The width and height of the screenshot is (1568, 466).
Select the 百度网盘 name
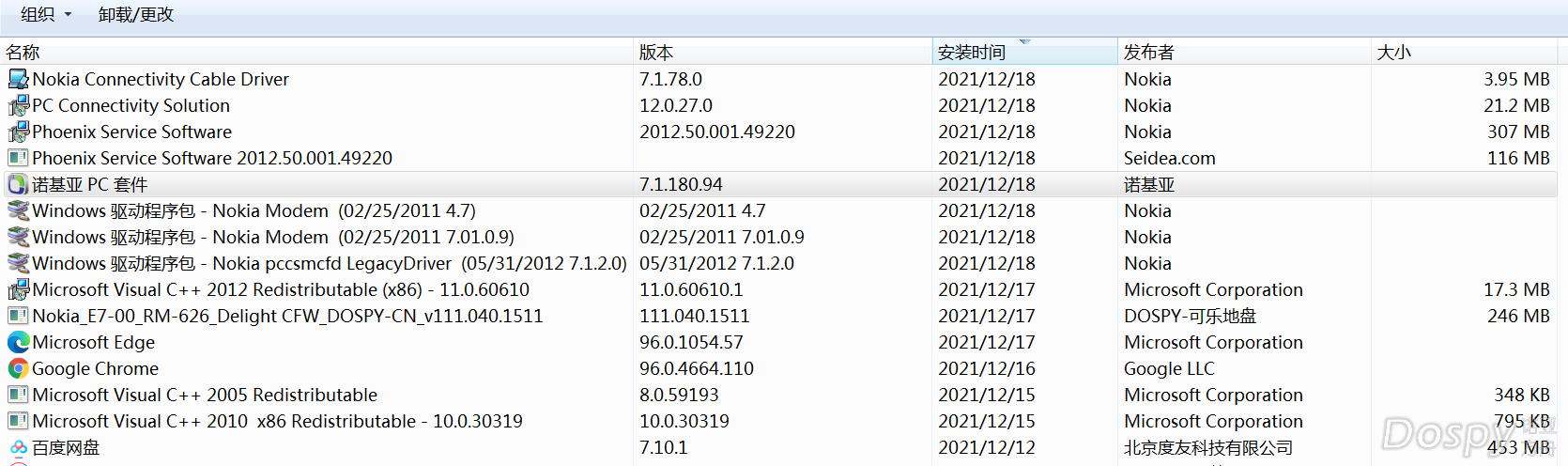(x=66, y=447)
